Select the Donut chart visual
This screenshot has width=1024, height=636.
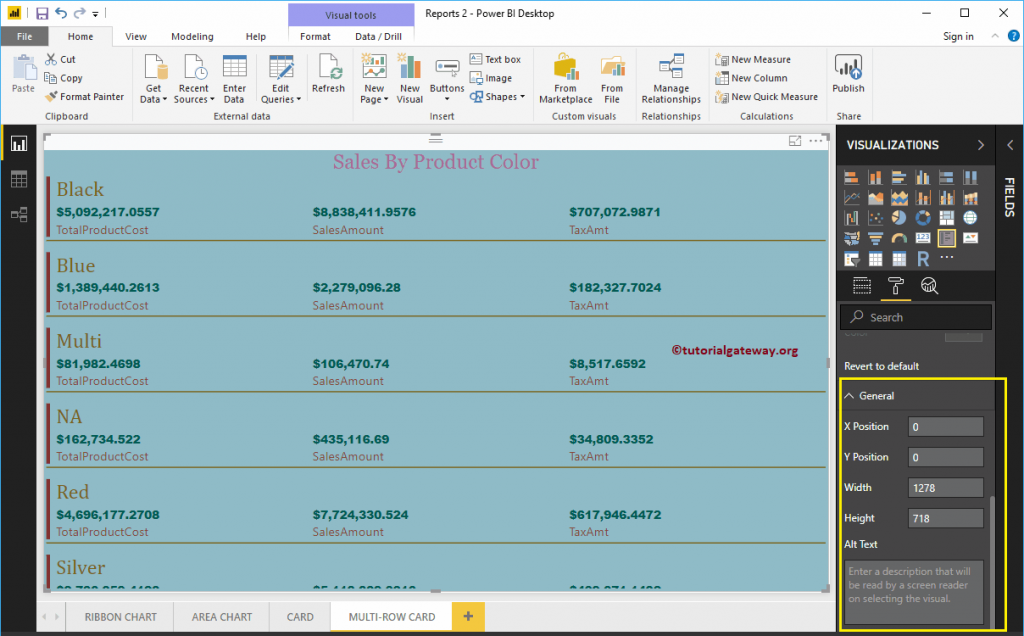click(x=923, y=218)
